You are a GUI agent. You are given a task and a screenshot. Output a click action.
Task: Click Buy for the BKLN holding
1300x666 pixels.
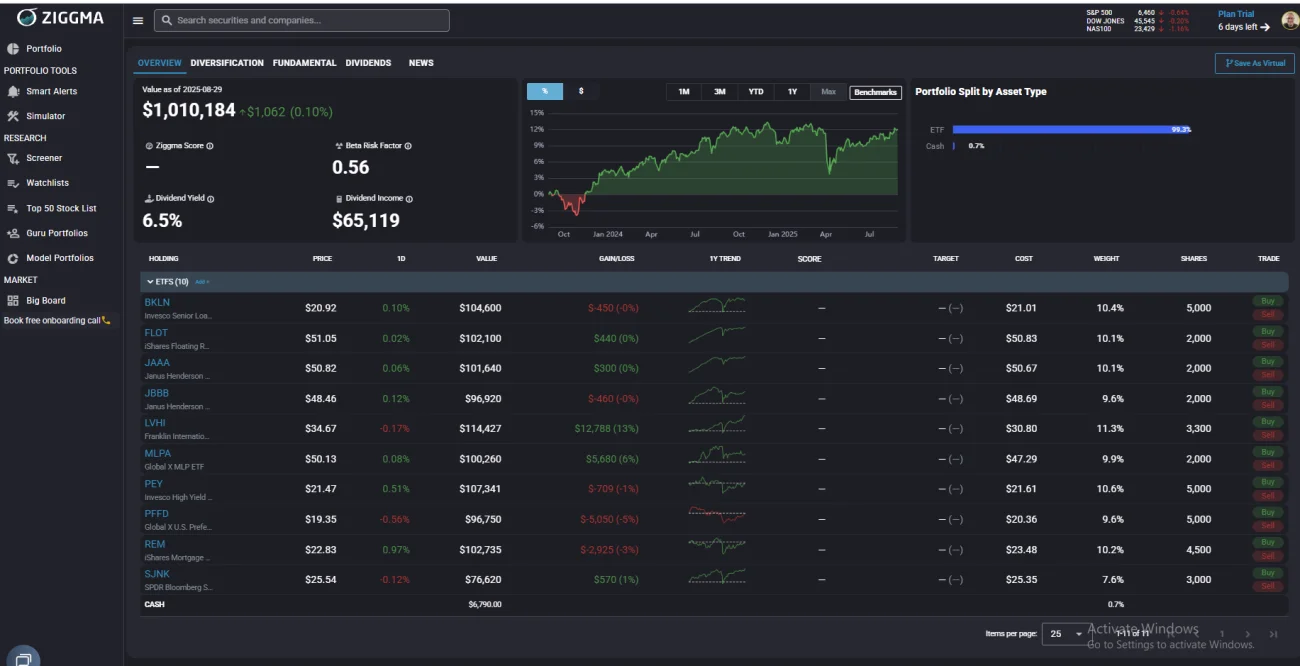[x=1268, y=301]
